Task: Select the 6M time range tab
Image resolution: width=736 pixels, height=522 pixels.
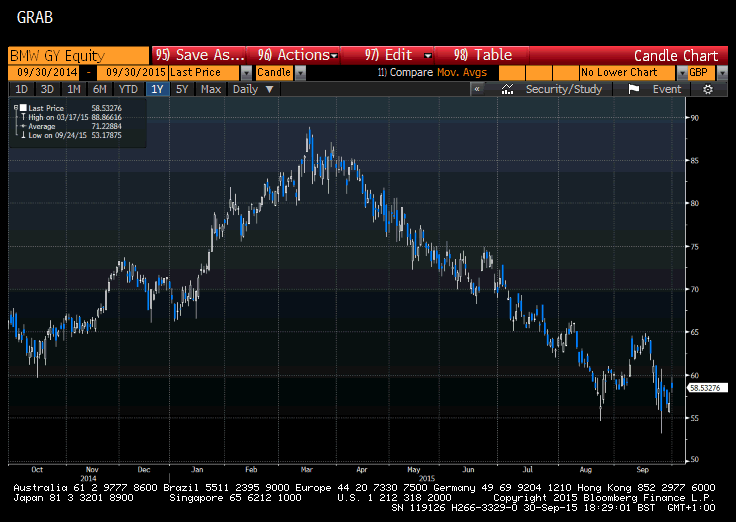Action: [100, 89]
